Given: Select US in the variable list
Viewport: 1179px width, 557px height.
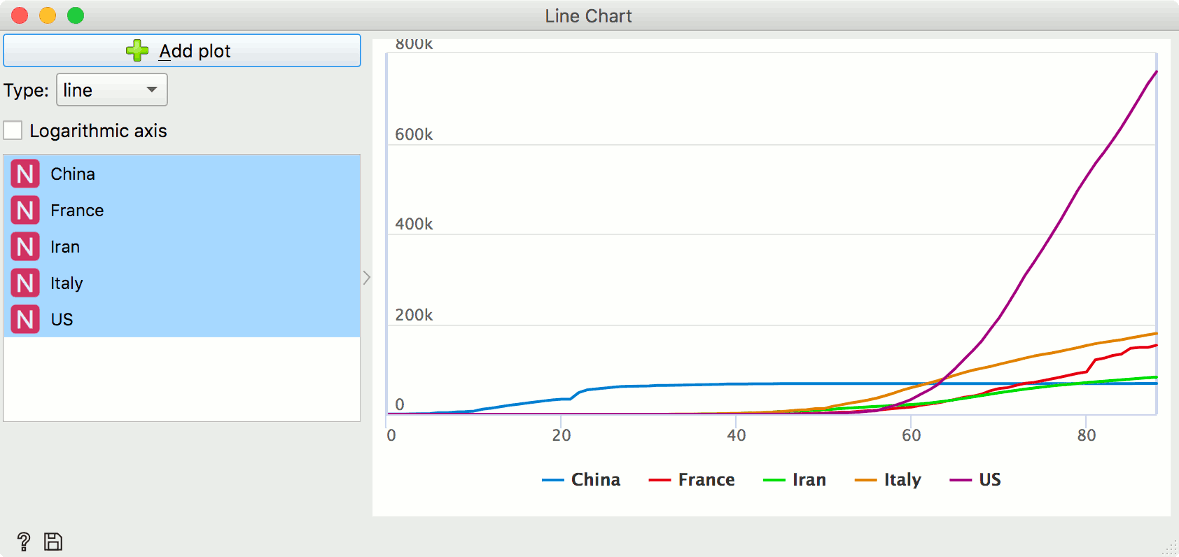Looking at the screenshot, I should point(182,319).
